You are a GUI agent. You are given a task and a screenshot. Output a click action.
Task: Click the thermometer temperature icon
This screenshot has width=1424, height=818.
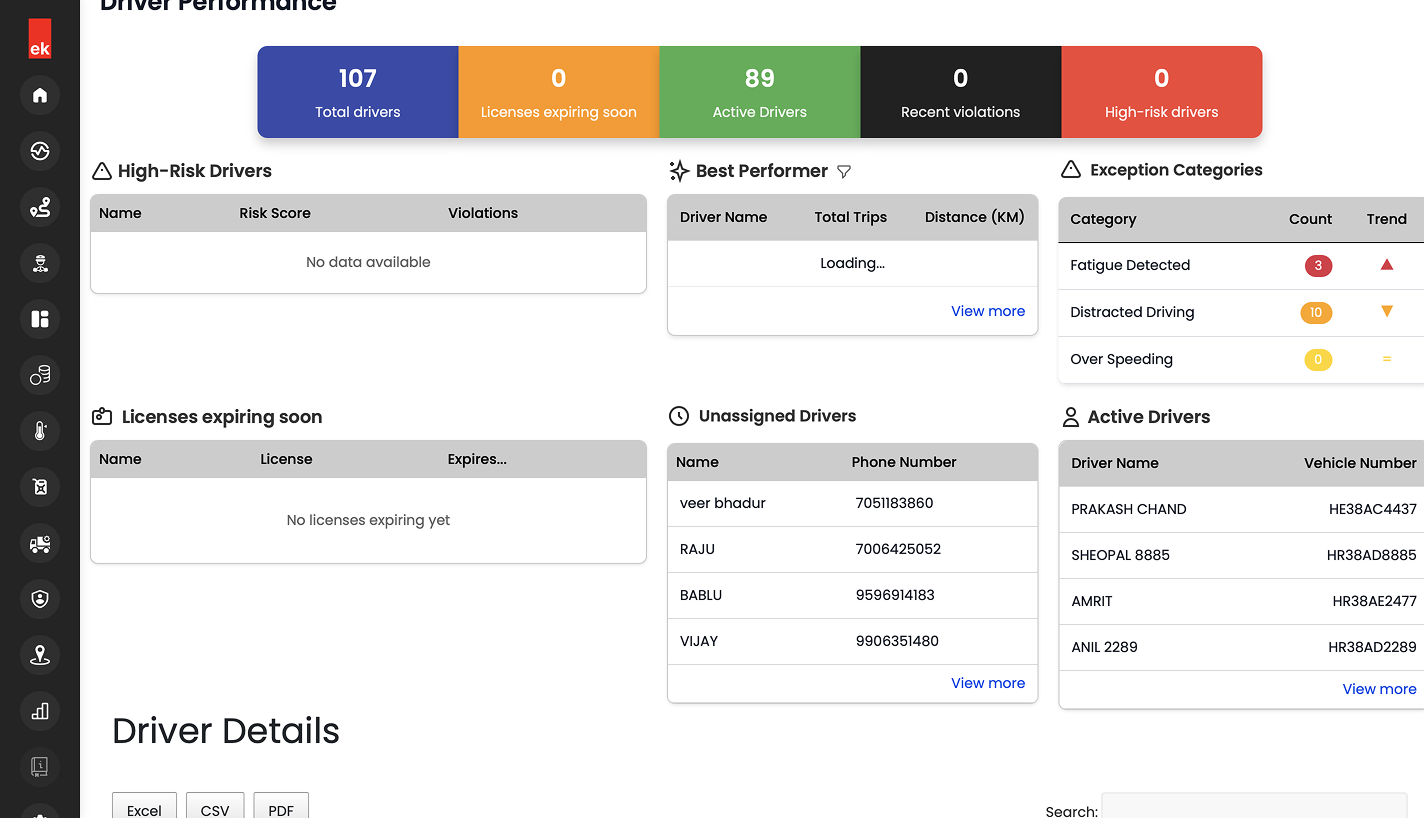pos(40,431)
